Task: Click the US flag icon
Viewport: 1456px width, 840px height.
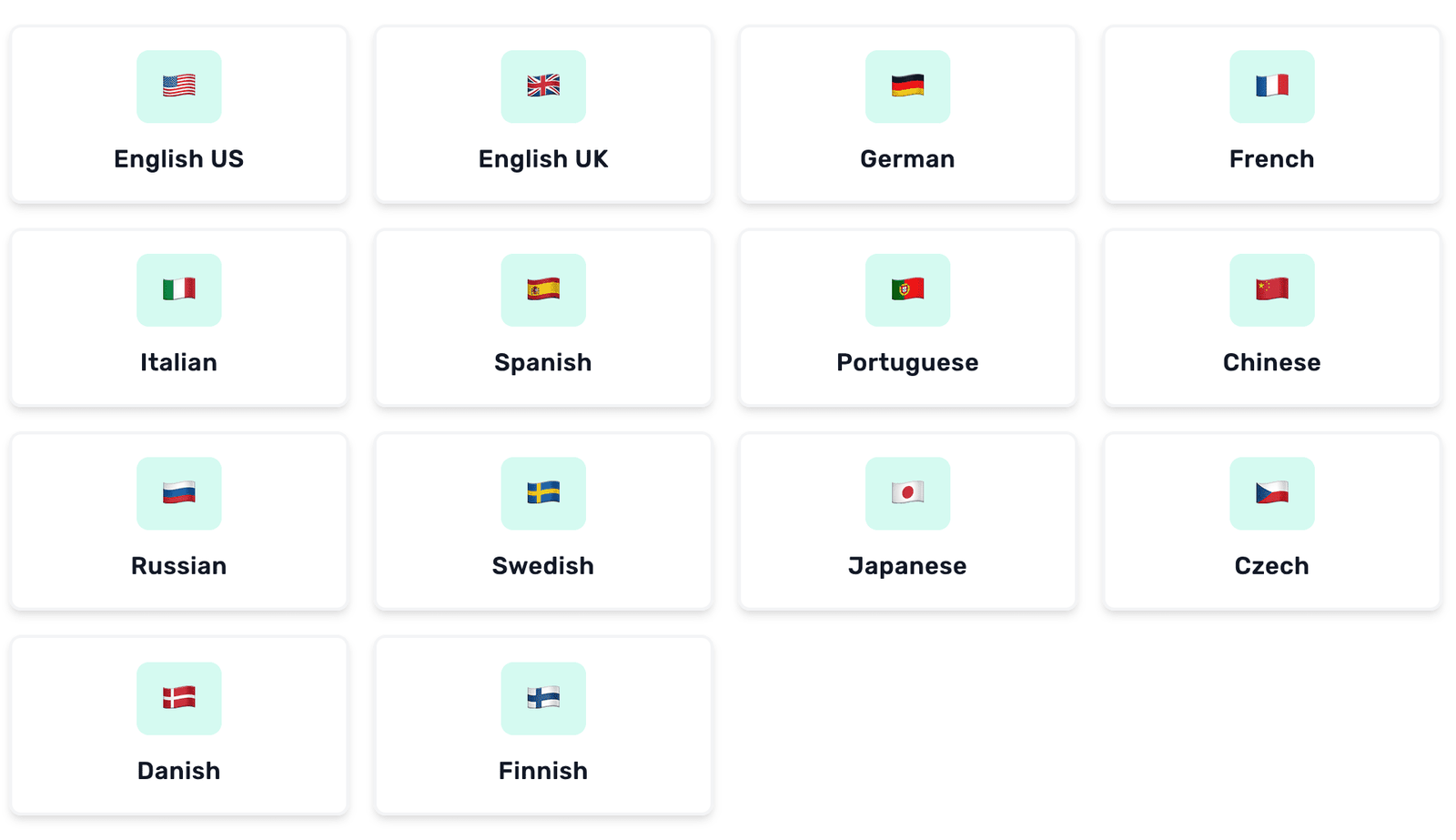Action: coord(178,86)
